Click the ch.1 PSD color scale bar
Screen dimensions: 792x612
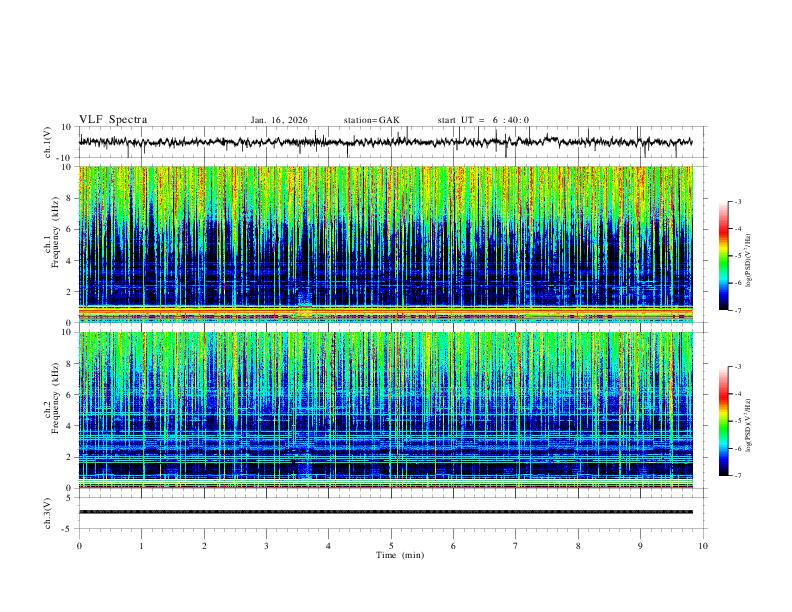click(724, 256)
